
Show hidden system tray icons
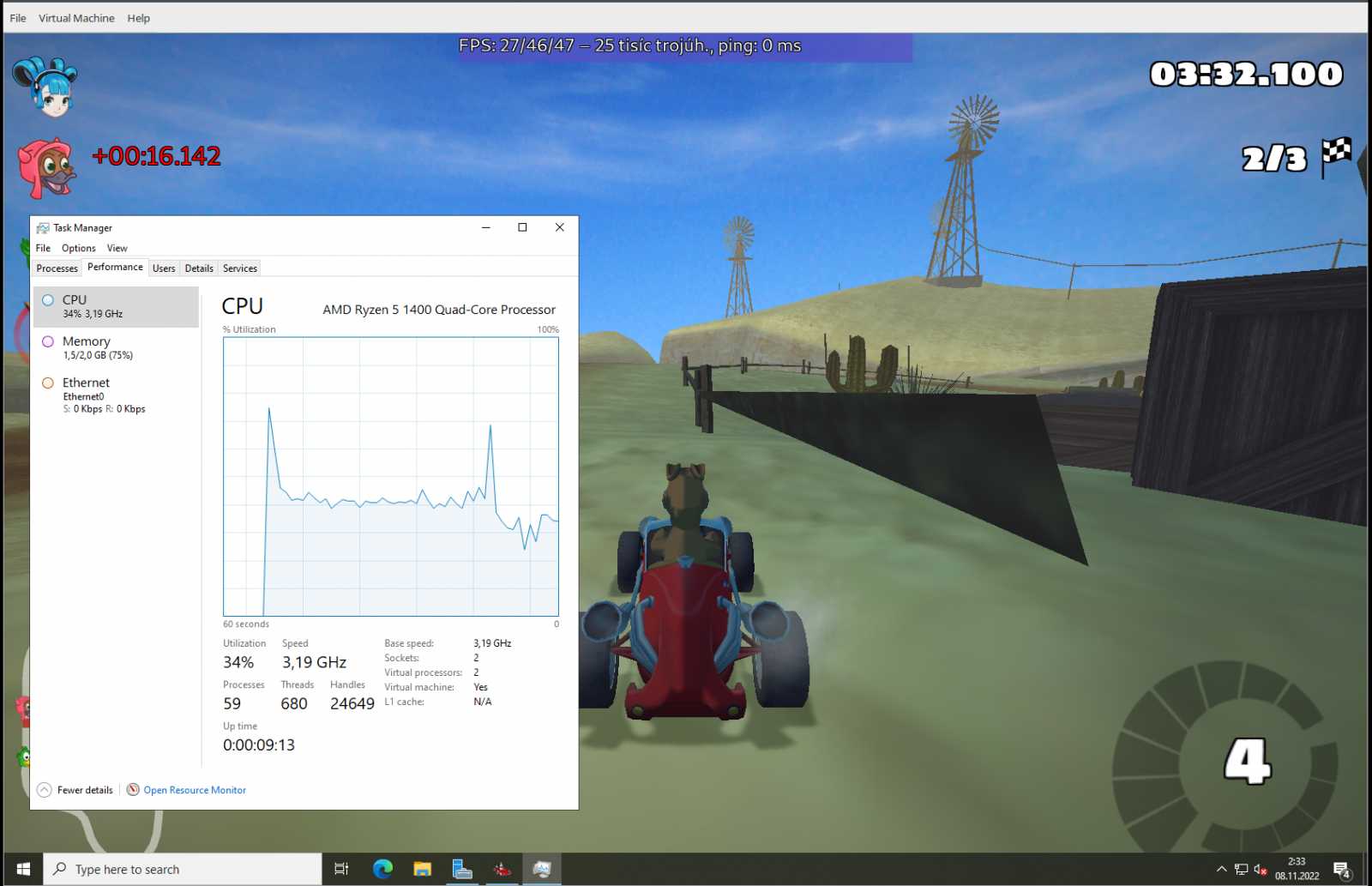(1221, 869)
